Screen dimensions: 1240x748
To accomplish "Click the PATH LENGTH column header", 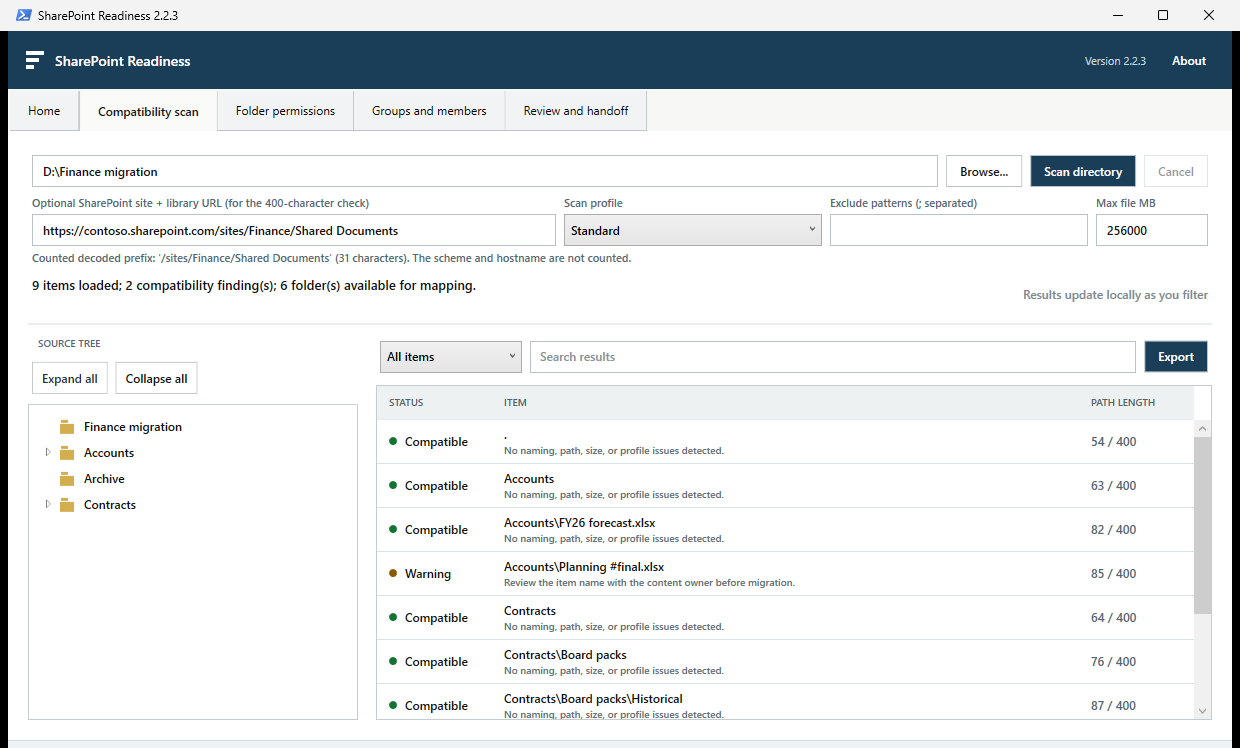I will coord(1123,403).
